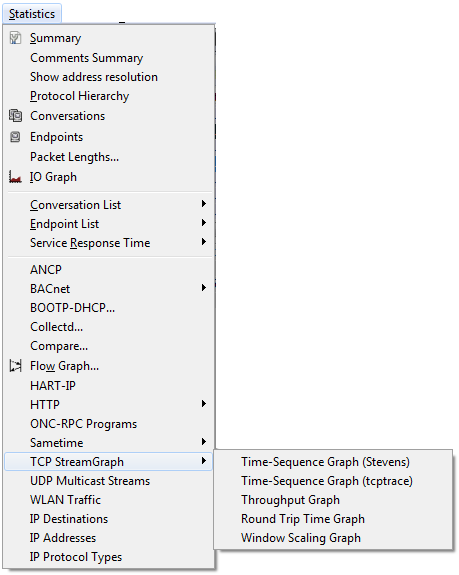Screen dimensions: 459x575
Task: Expand the BACnet submenu arrow
Action: (x=204, y=288)
